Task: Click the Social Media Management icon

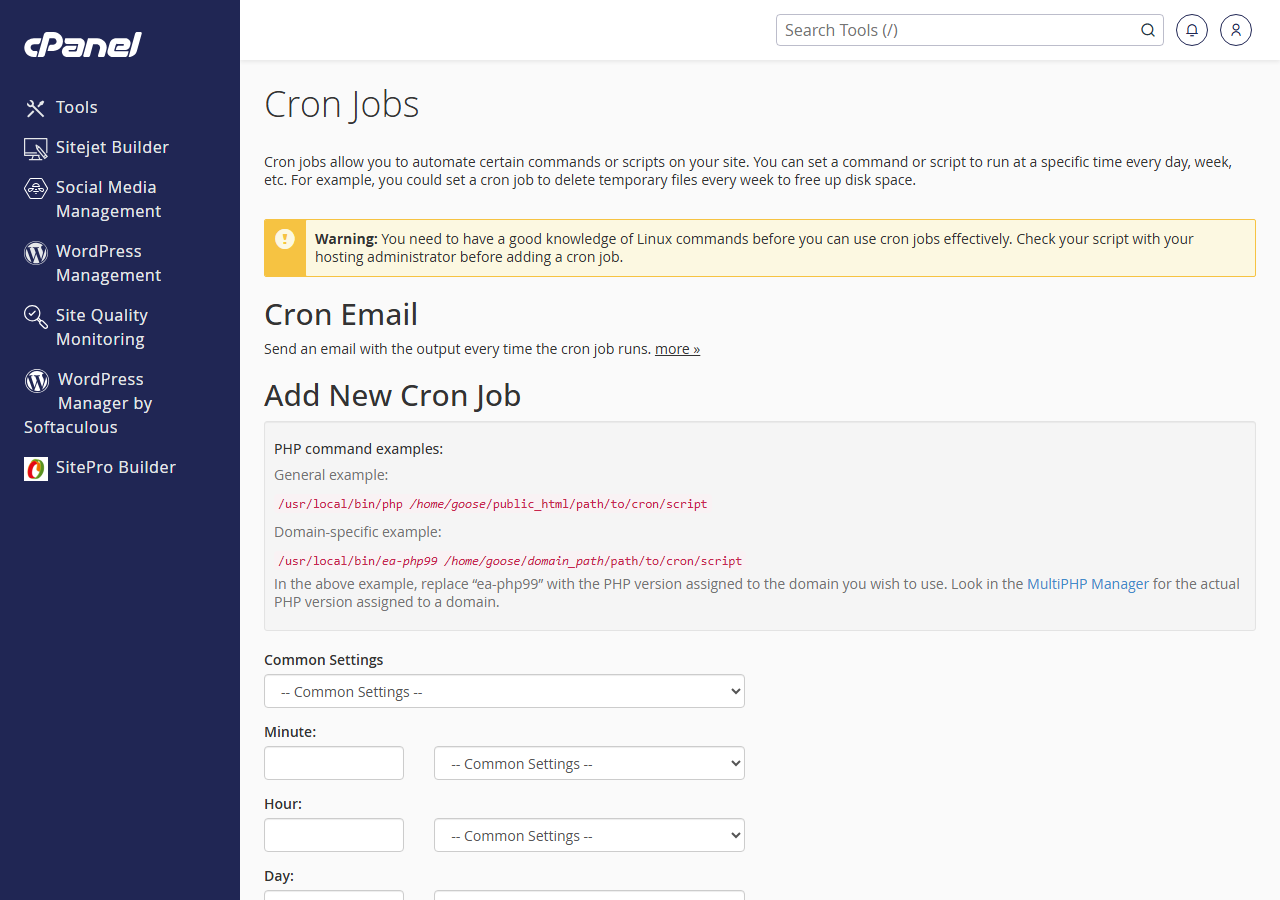Action: 36,188
